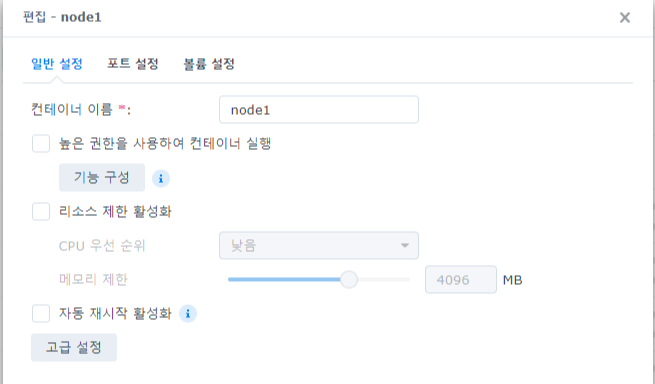This screenshot has width=655, height=384.
Task: Click the dropdown arrow of CPU 우선 순위
Action: (404, 245)
